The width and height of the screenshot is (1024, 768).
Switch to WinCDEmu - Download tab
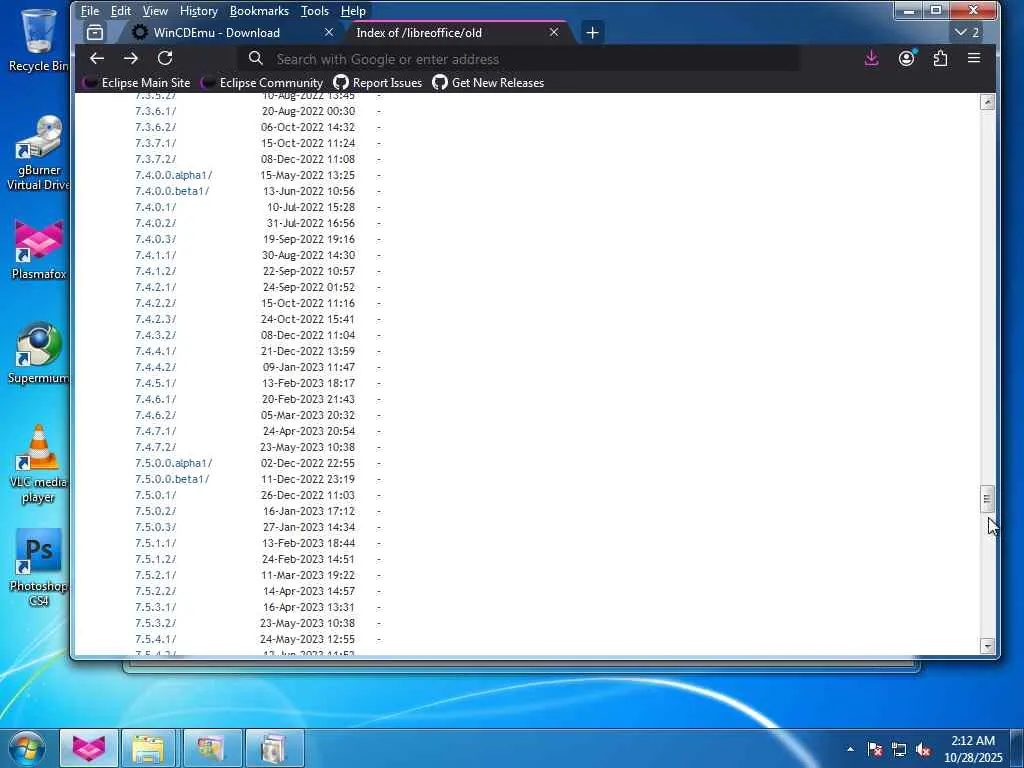(x=217, y=33)
